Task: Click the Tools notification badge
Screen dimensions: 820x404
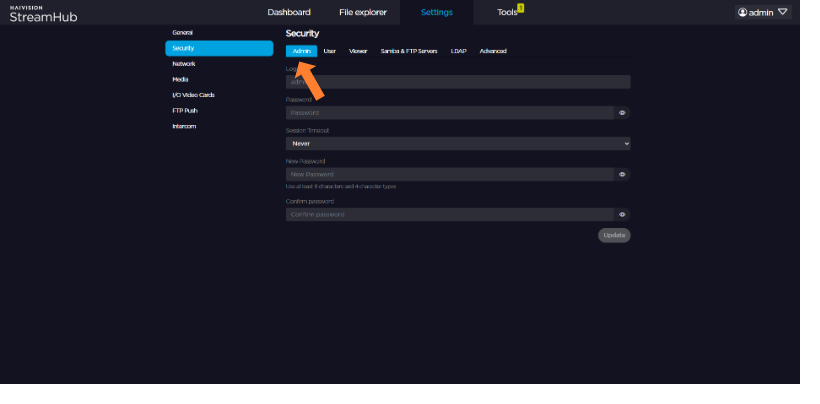Action: 521,8
